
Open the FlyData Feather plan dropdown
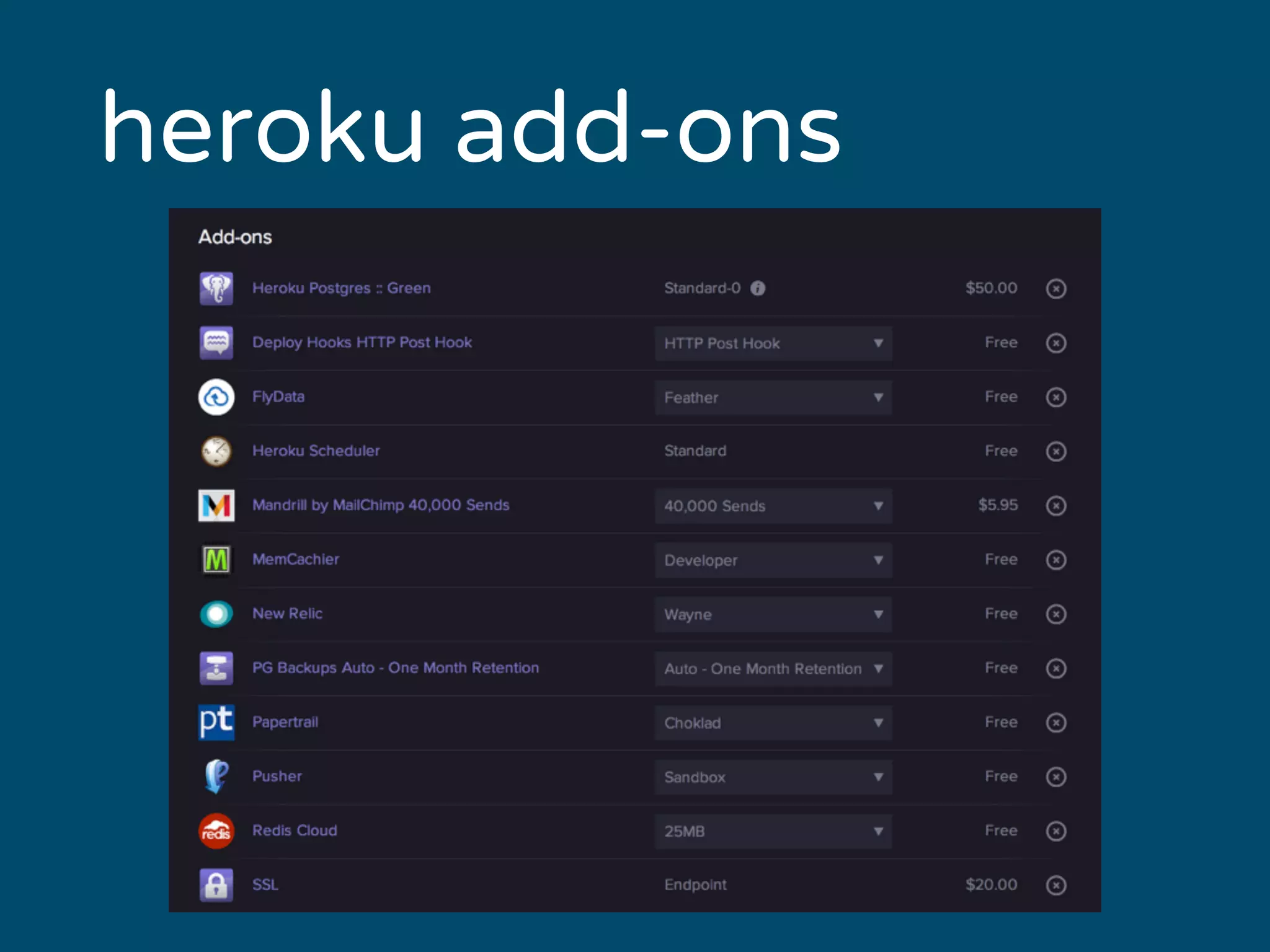click(x=773, y=397)
